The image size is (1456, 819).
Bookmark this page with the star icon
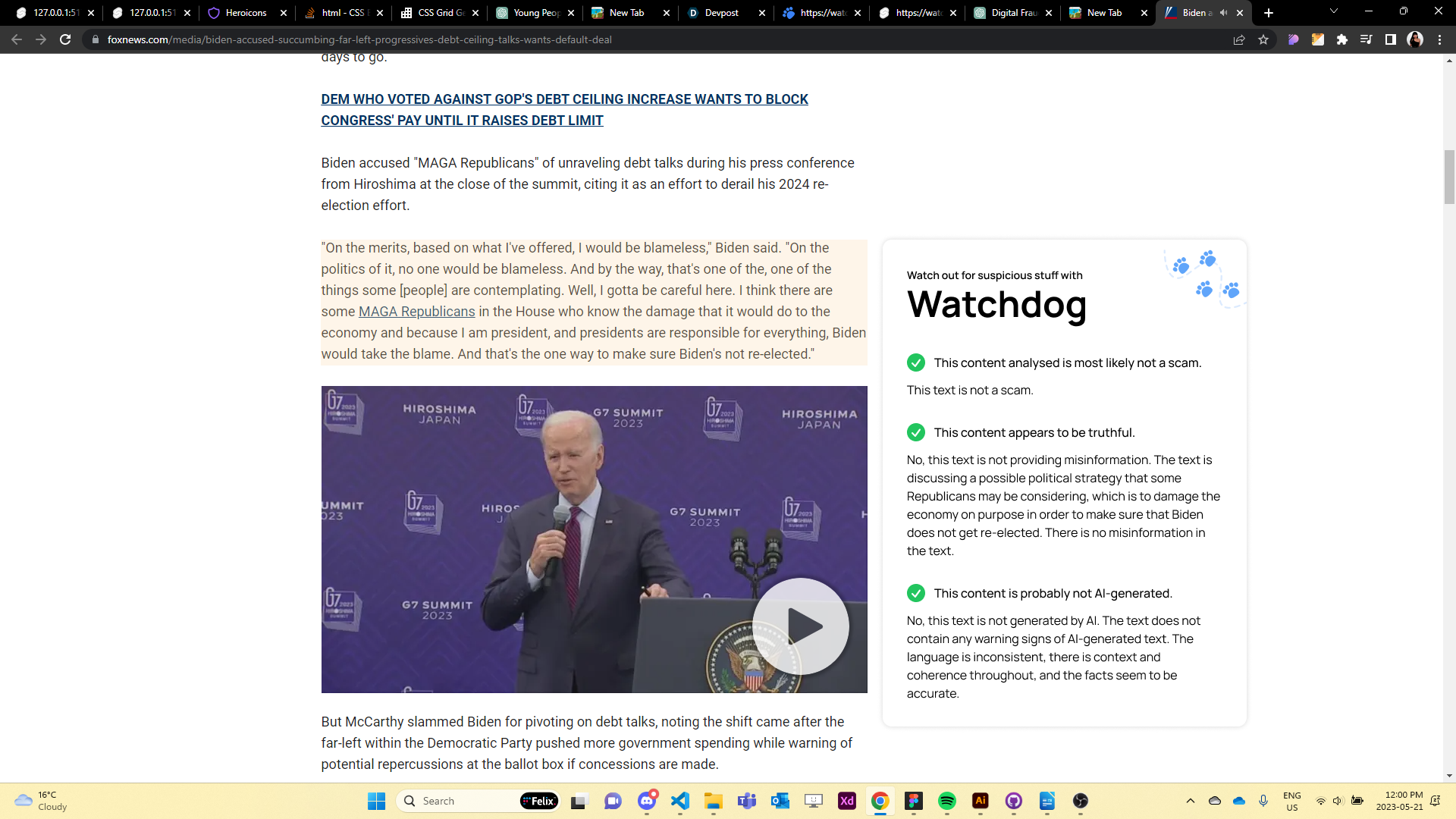(x=1263, y=39)
